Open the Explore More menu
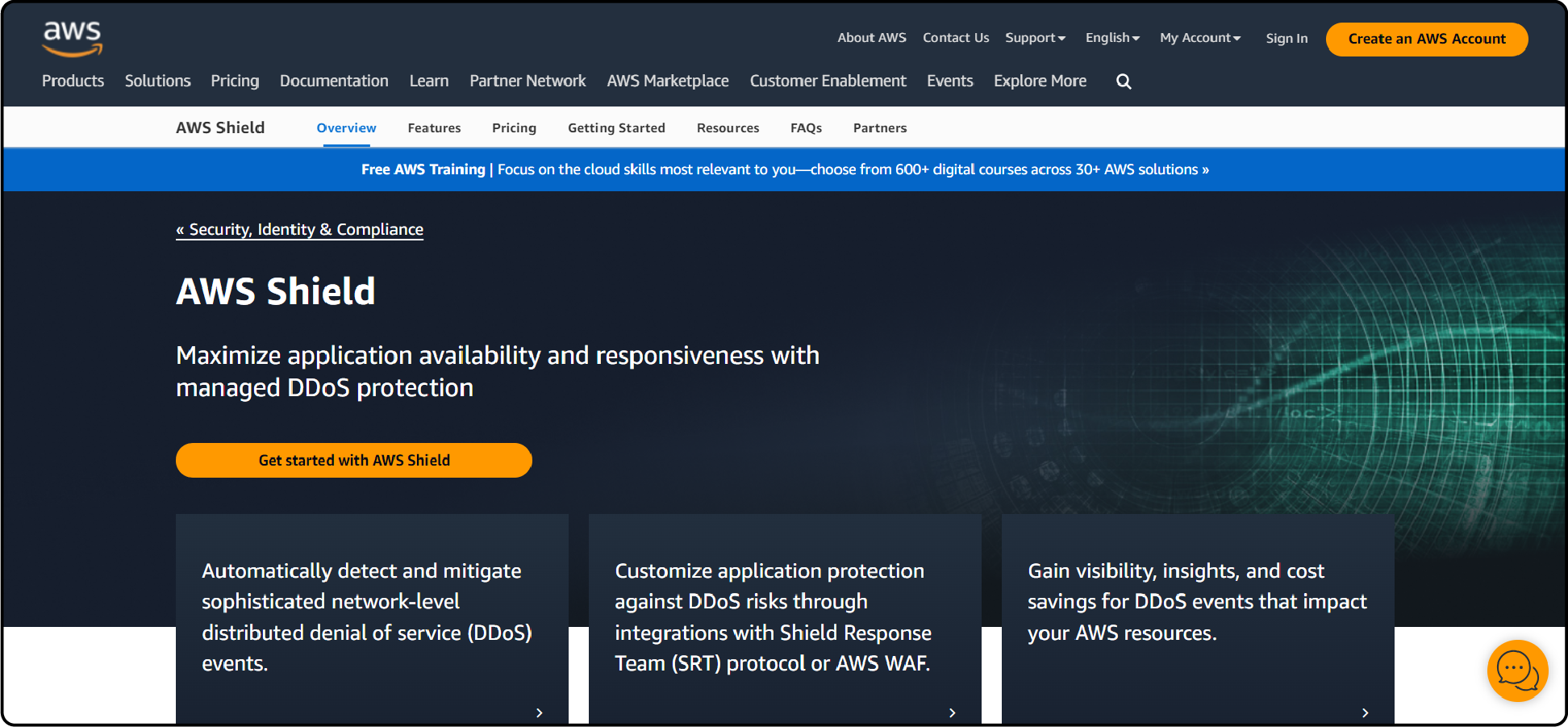The image size is (1568, 727). [x=1040, y=81]
